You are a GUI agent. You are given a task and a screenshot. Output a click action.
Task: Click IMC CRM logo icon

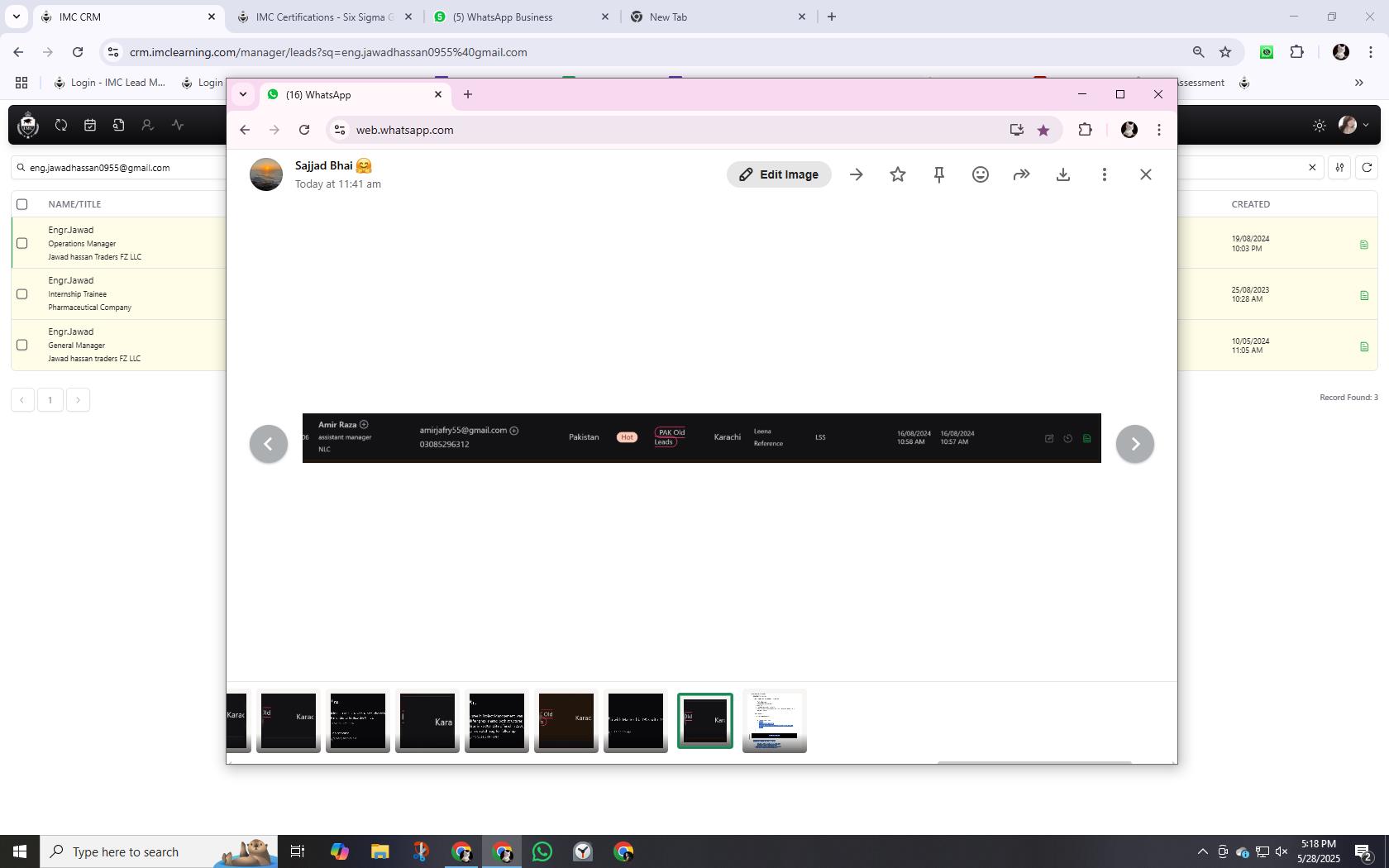(28, 125)
